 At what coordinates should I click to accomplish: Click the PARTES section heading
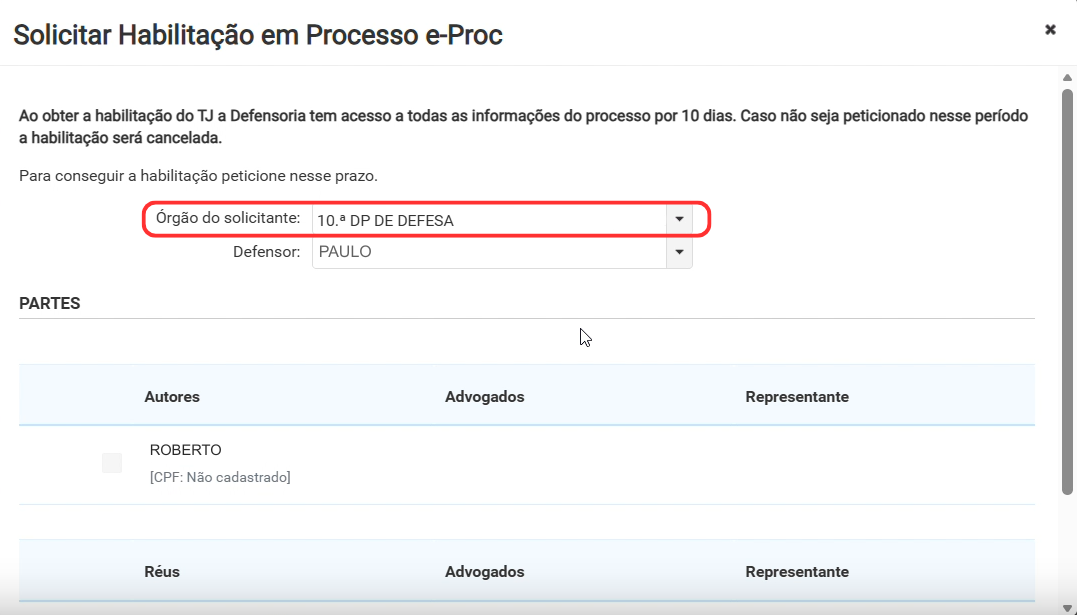tap(49, 303)
